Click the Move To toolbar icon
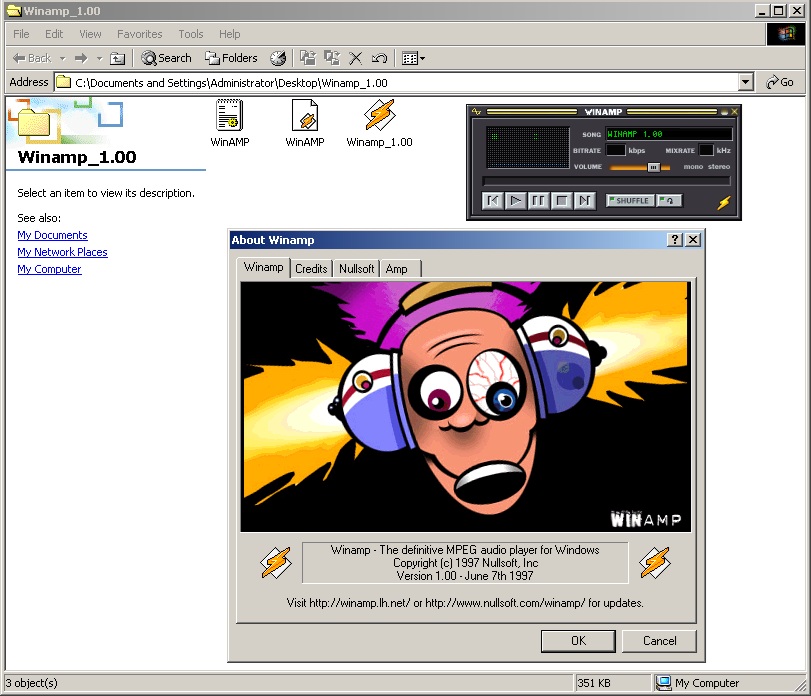The height and width of the screenshot is (696, 811). pyautogui.click(x=308, y=58)
